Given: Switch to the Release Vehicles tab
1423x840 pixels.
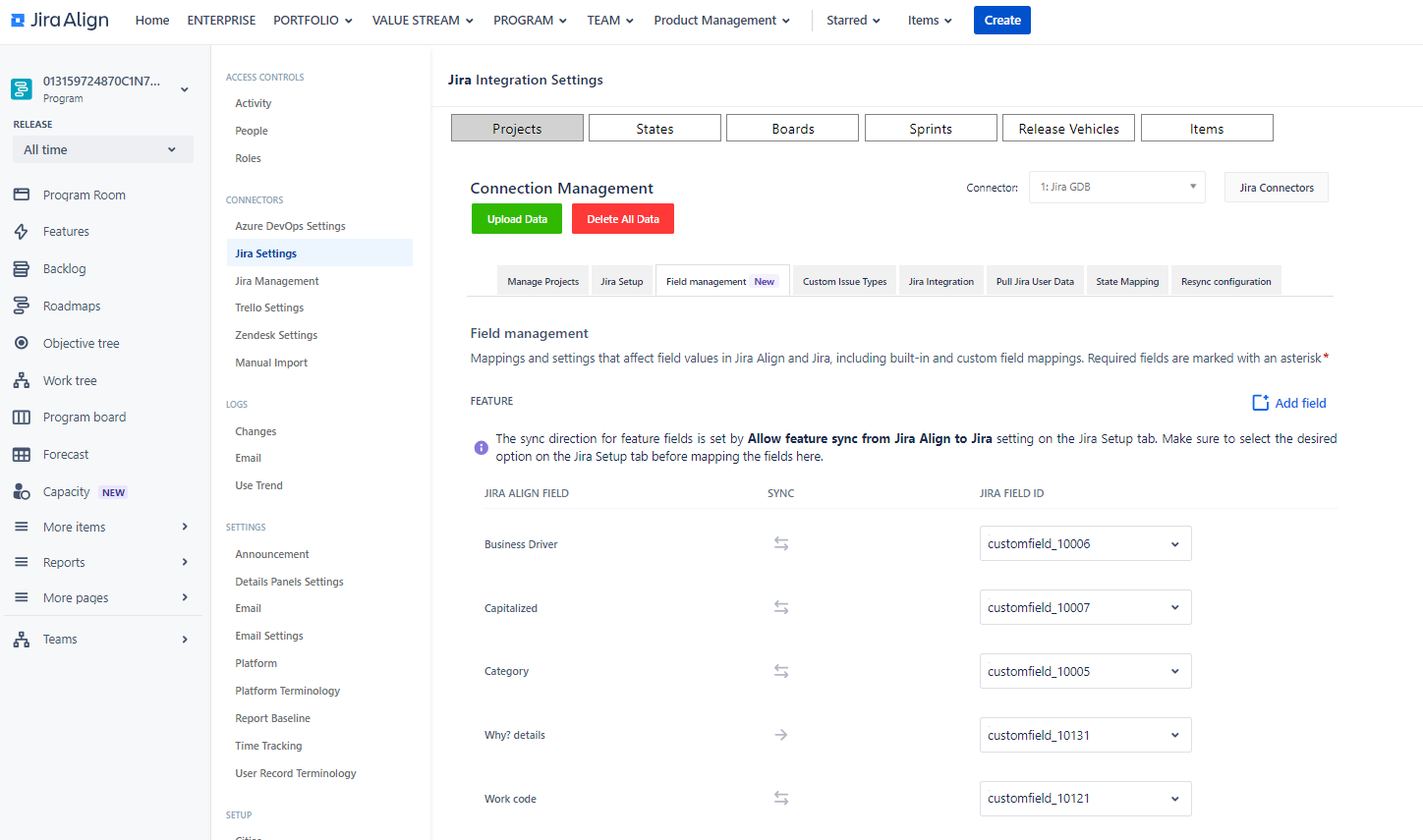Looking at the screenshot, I should click(1068, 128).
